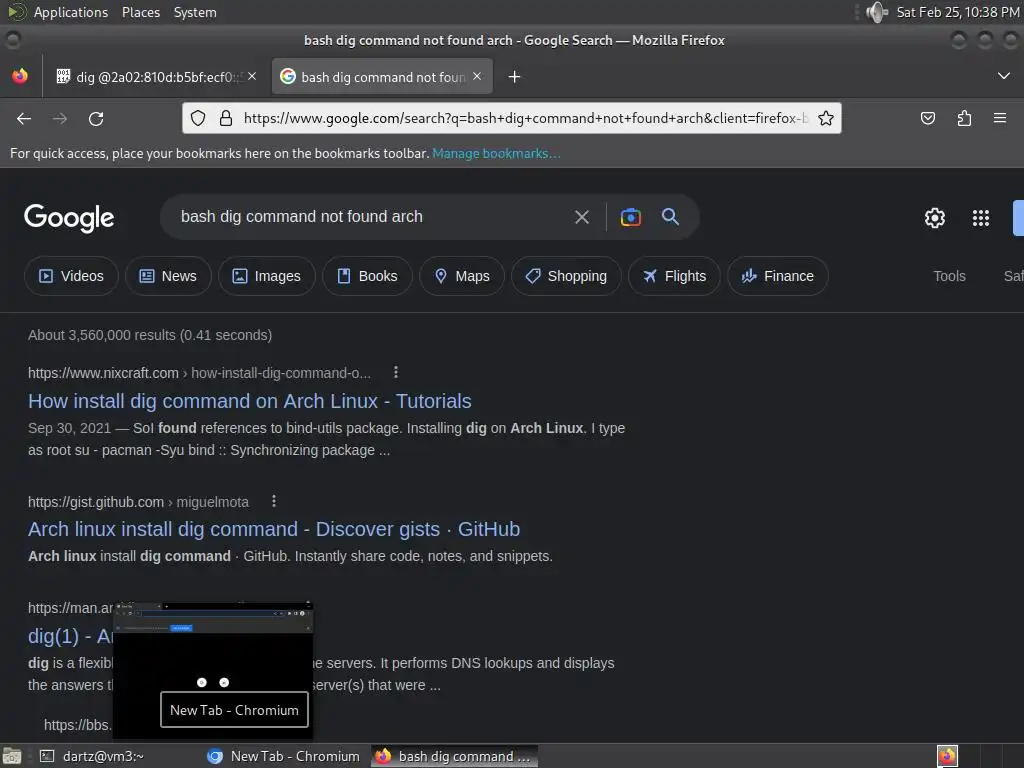Image resolution: width=1024 pixels, height=768 pixels.
Task: Filter results by Images
Action: [266, 276]
